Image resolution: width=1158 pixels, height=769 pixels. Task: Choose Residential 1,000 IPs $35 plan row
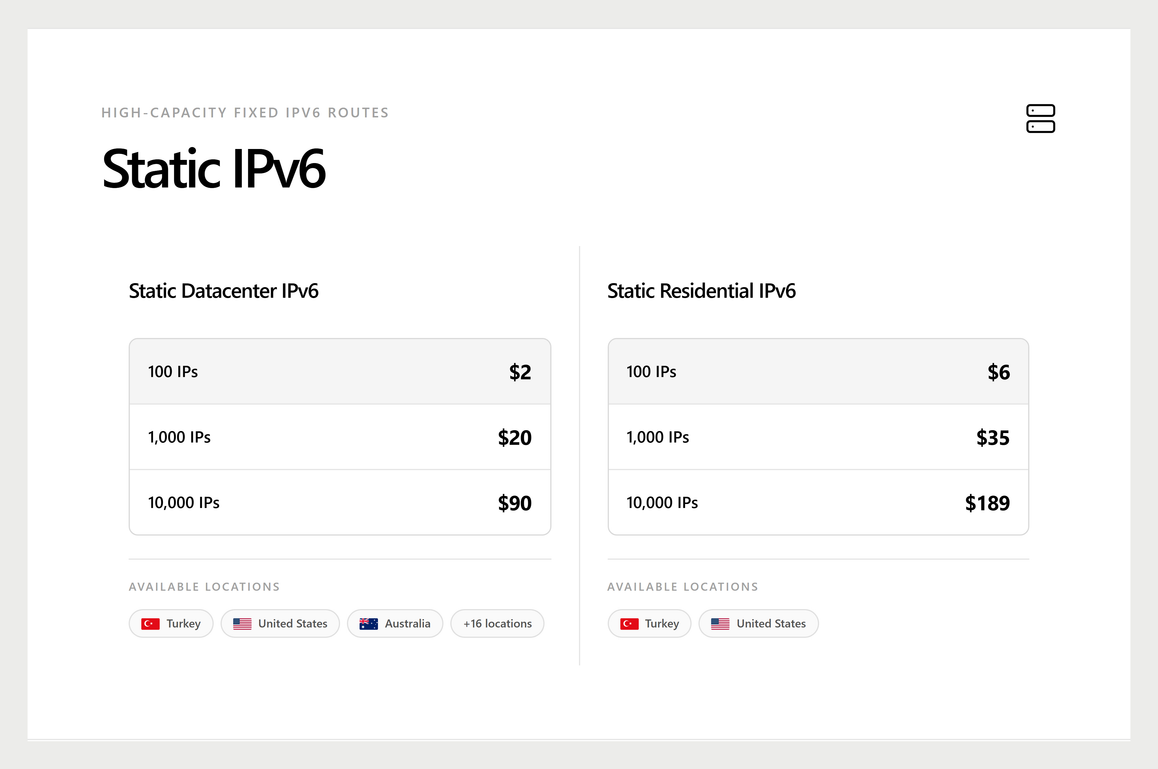pyautogui.click(x=818, y=437)
